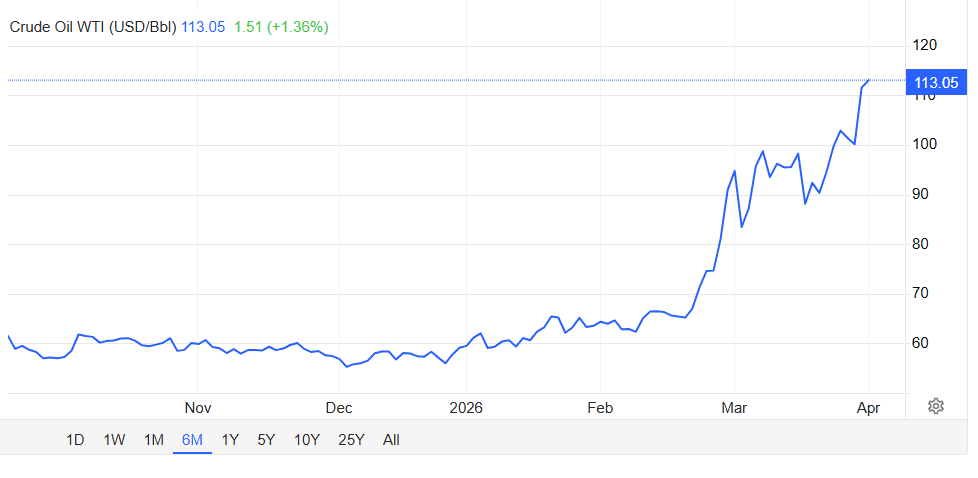Open the chart settings gear icon
The image size is (978, 478).
pos(936,406)
